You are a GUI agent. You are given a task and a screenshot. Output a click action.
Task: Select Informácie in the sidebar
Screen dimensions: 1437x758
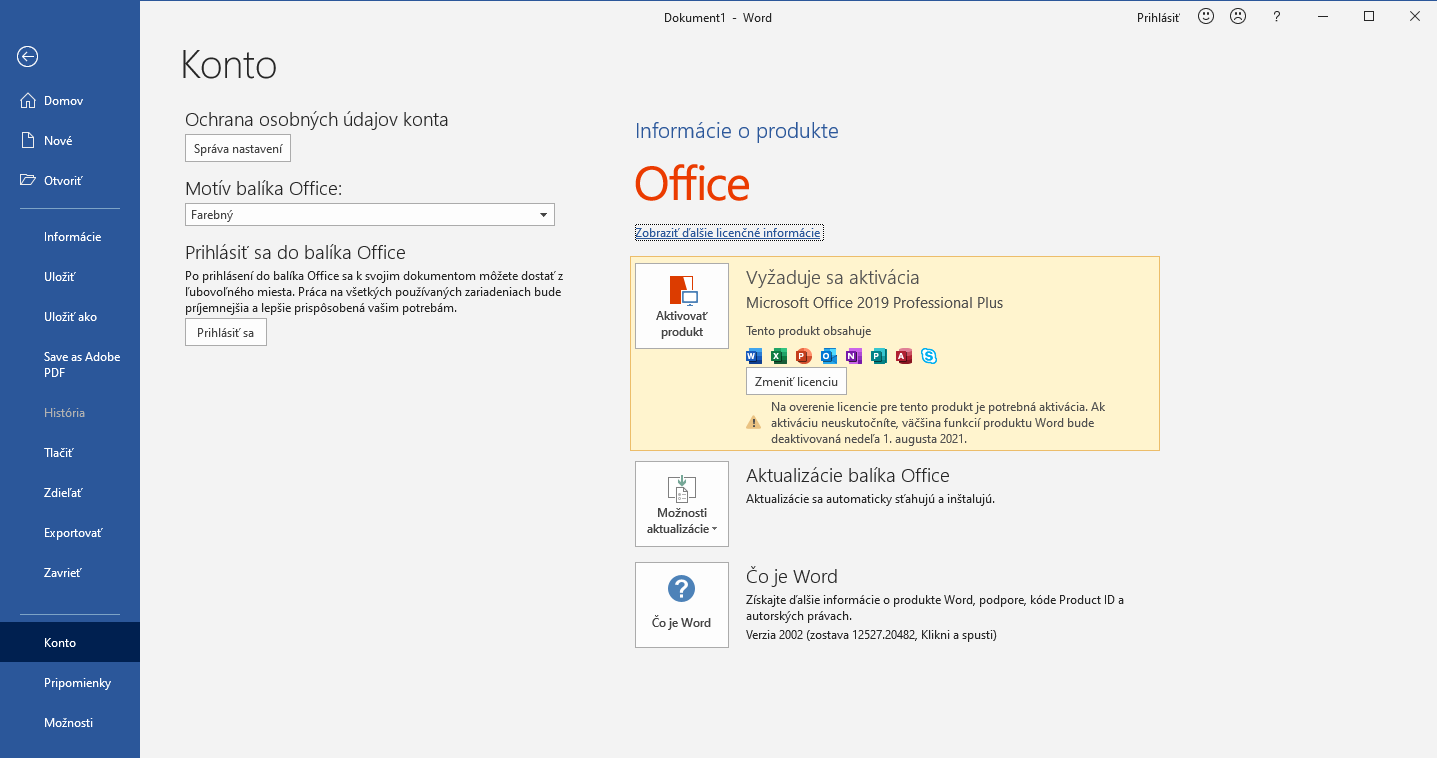70,237
